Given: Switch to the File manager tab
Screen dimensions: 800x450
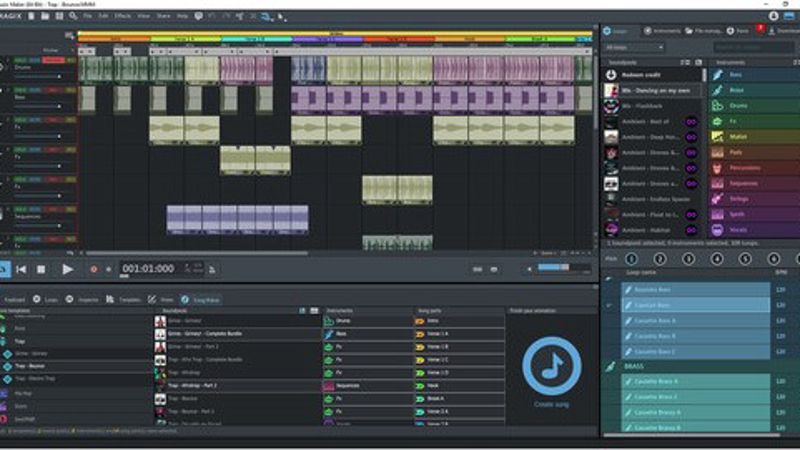Looking at the screenshot, I should click(x=703, y=31).
